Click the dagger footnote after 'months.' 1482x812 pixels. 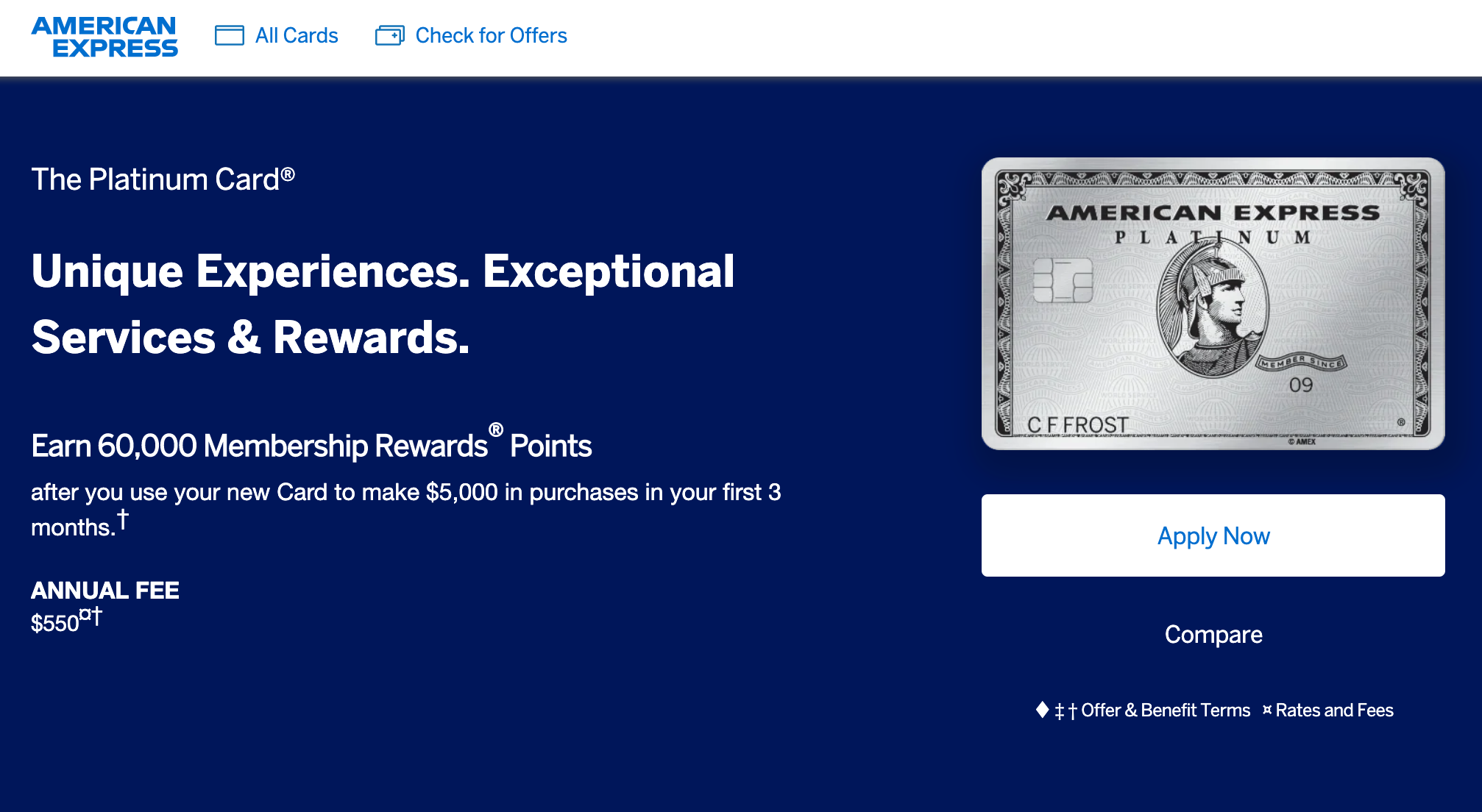pos(123,519)
